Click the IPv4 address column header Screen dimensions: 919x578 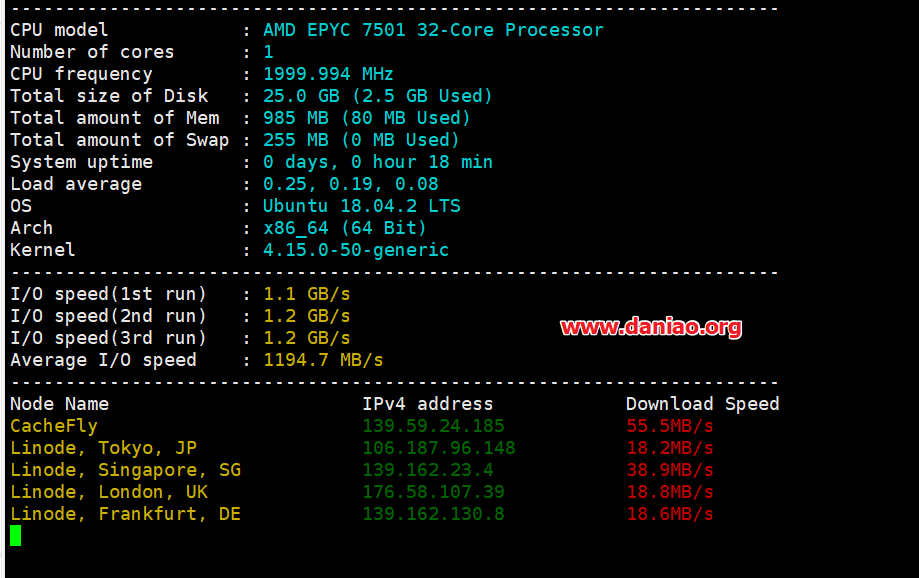click(428, 404)
